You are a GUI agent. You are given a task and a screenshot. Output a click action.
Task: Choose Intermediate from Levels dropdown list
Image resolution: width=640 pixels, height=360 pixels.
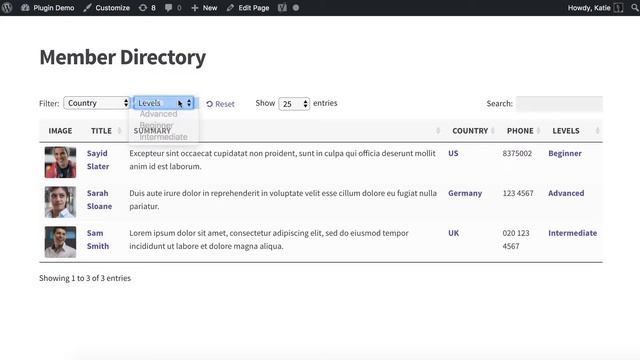tap(164, 137)
